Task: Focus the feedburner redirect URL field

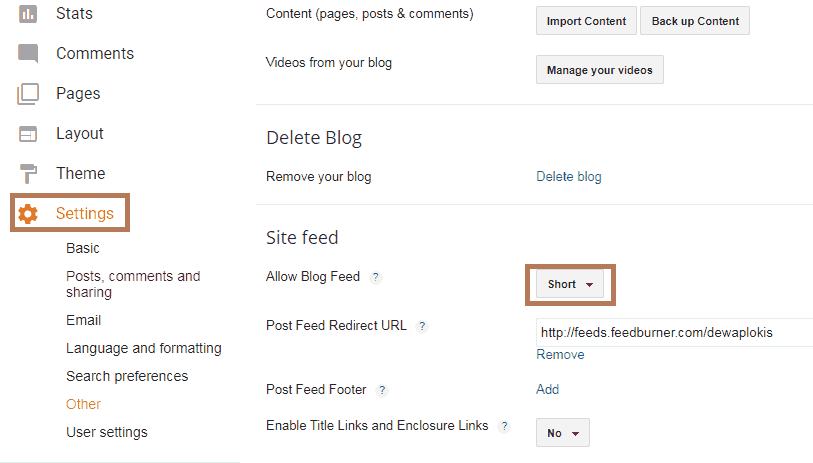Action: tap(674, 332)
